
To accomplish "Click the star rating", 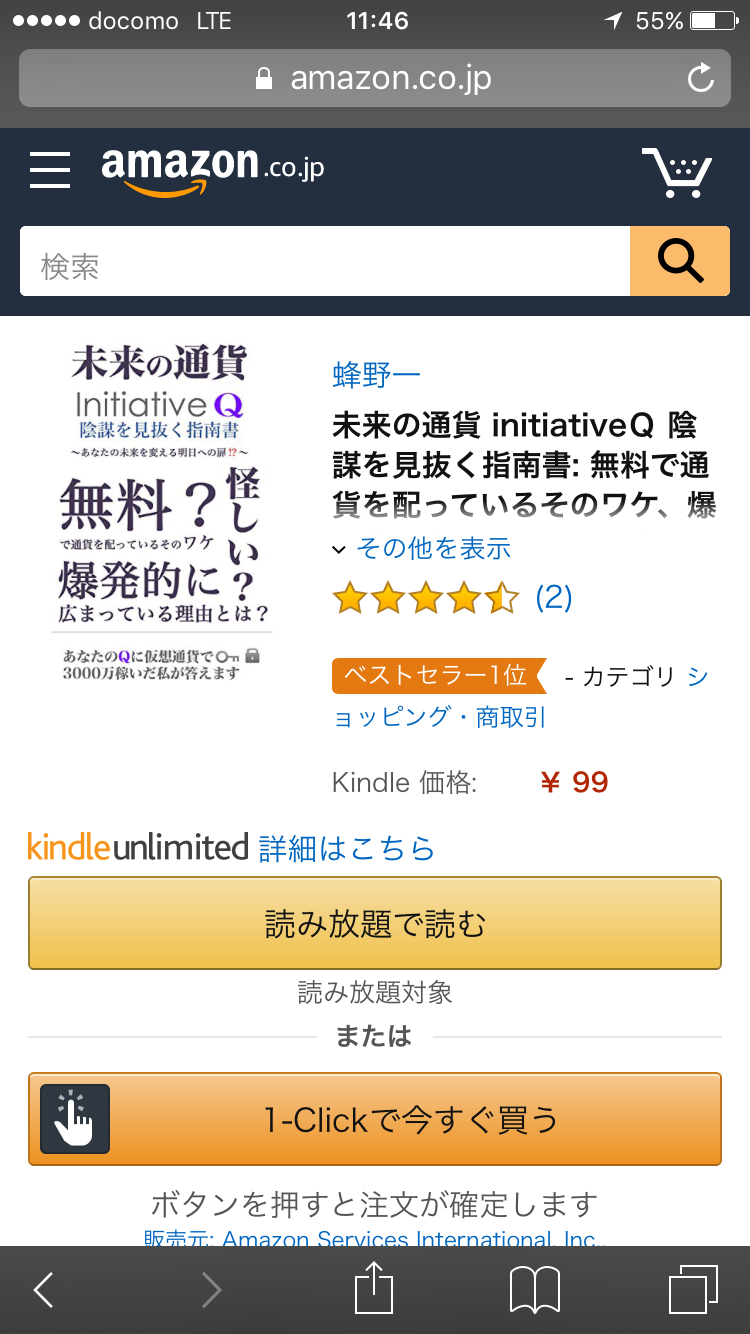I will coord(426,598).
